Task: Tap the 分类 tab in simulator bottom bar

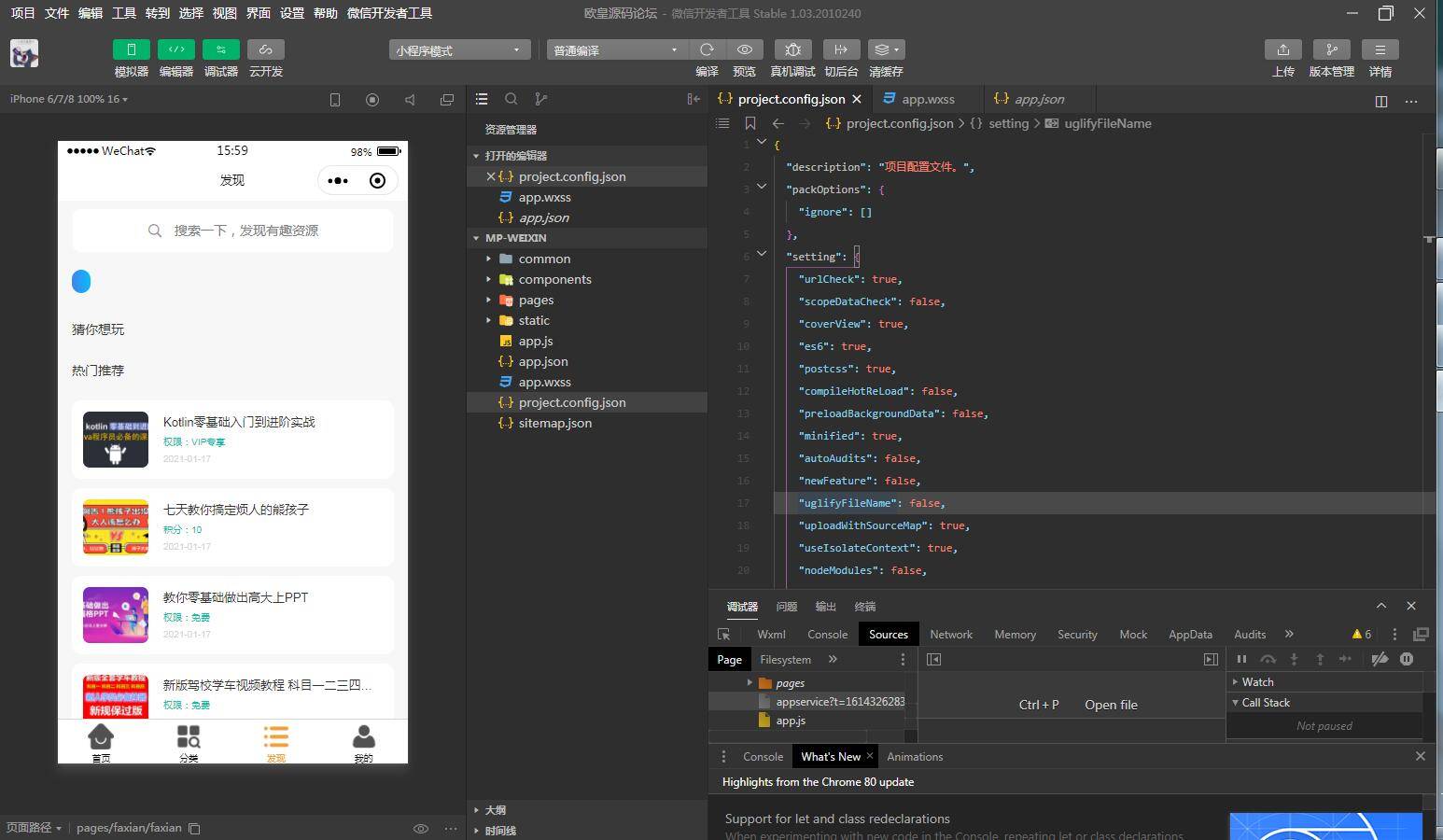Action: 189,743
